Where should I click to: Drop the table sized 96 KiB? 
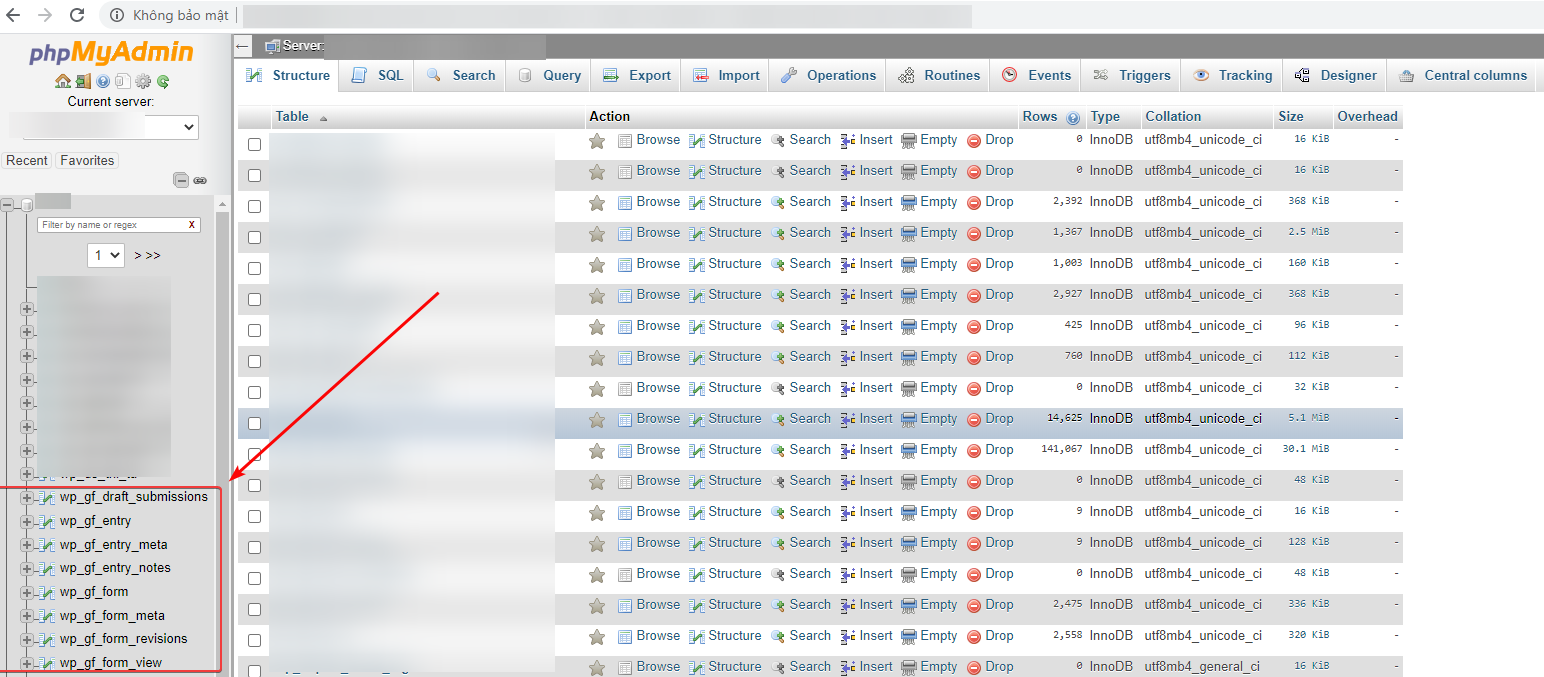990,326
